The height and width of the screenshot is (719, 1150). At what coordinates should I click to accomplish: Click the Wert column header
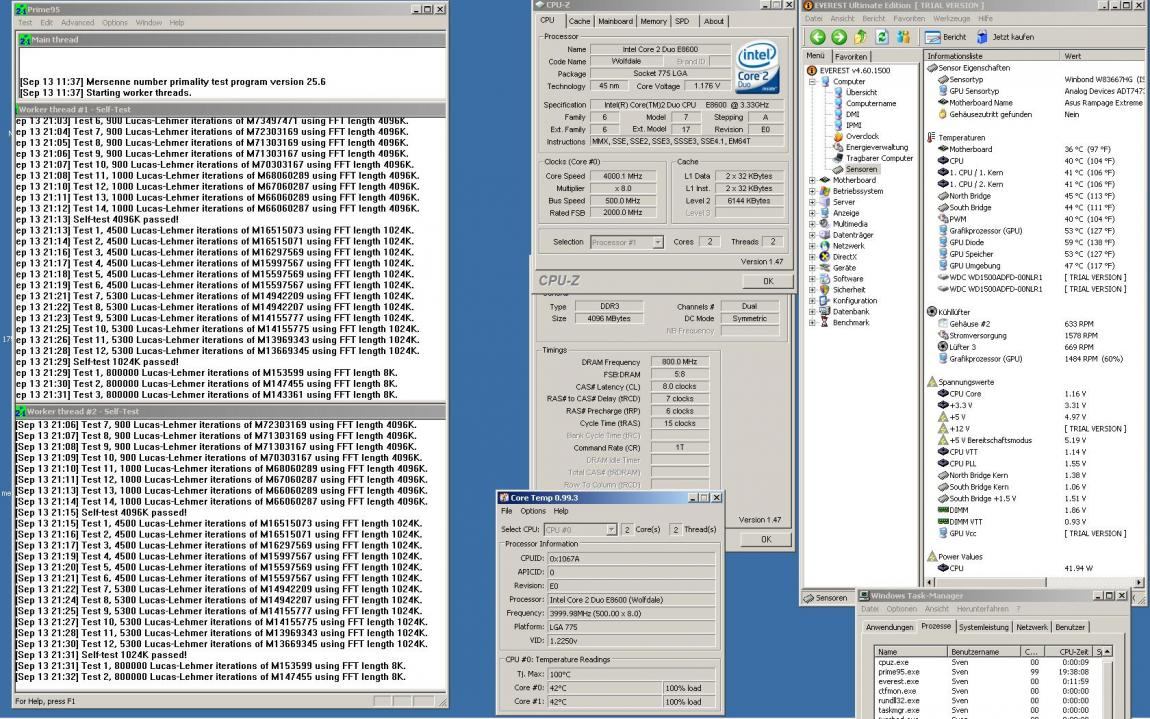1102,56
